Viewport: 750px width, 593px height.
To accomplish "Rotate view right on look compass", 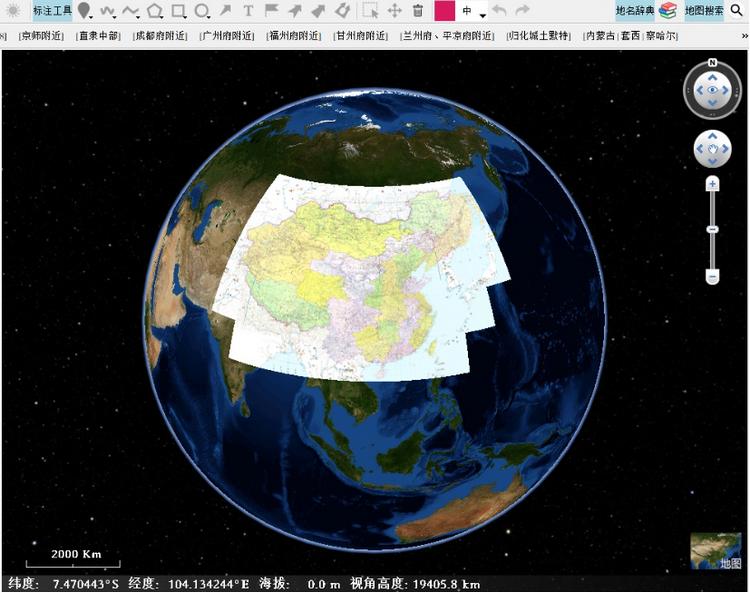I will 725,90.
